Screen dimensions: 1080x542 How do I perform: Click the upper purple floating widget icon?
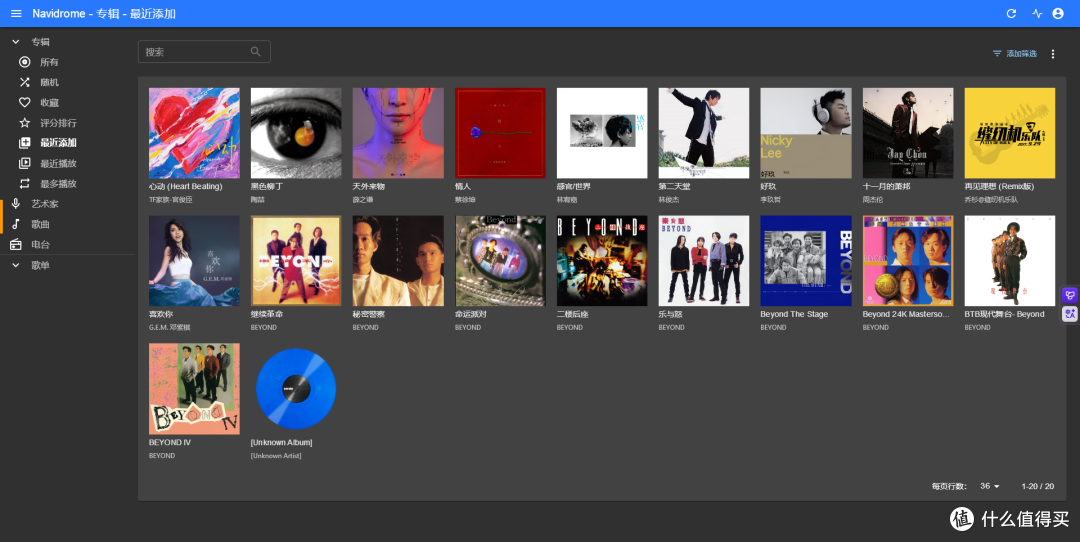[1070, 295]
